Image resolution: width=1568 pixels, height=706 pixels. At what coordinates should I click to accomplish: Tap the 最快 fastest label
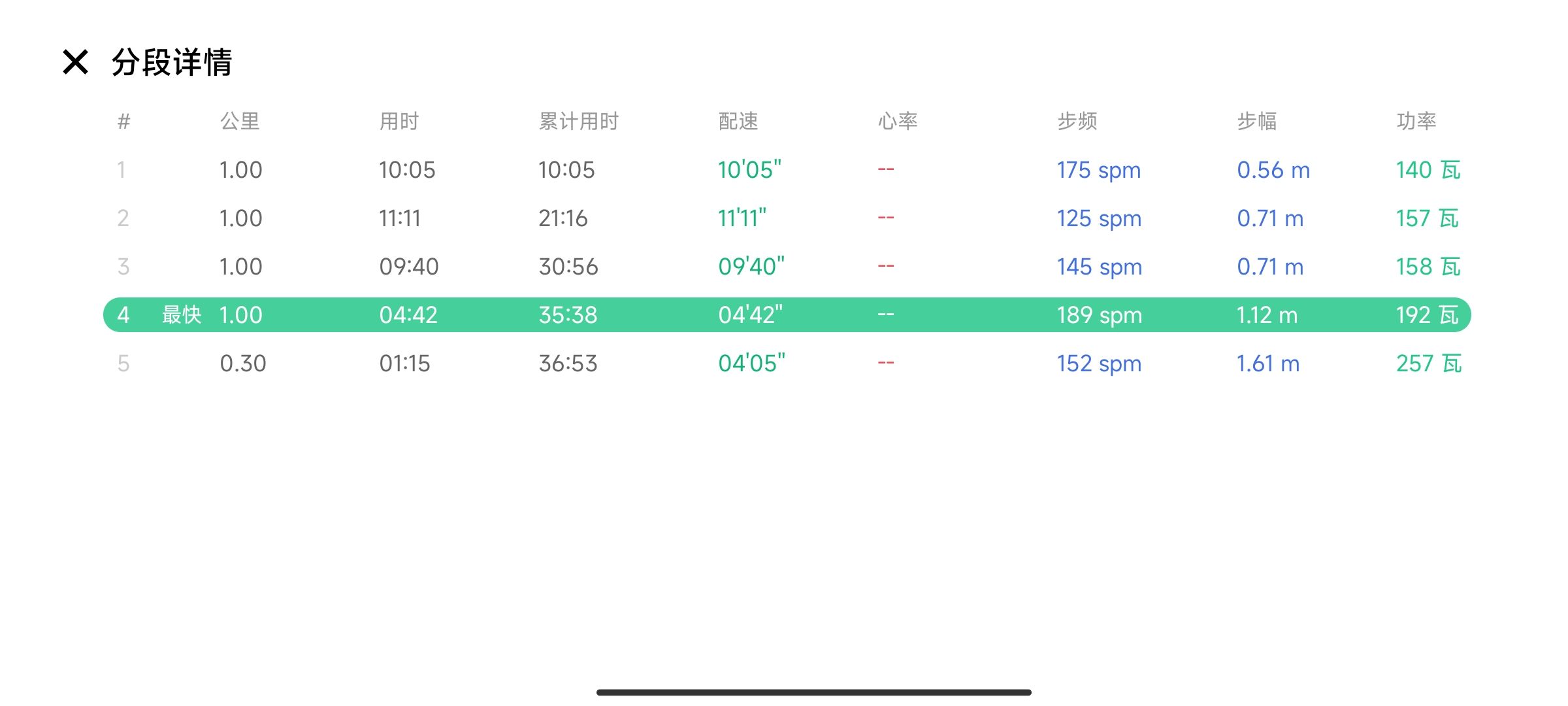point(182,315)
